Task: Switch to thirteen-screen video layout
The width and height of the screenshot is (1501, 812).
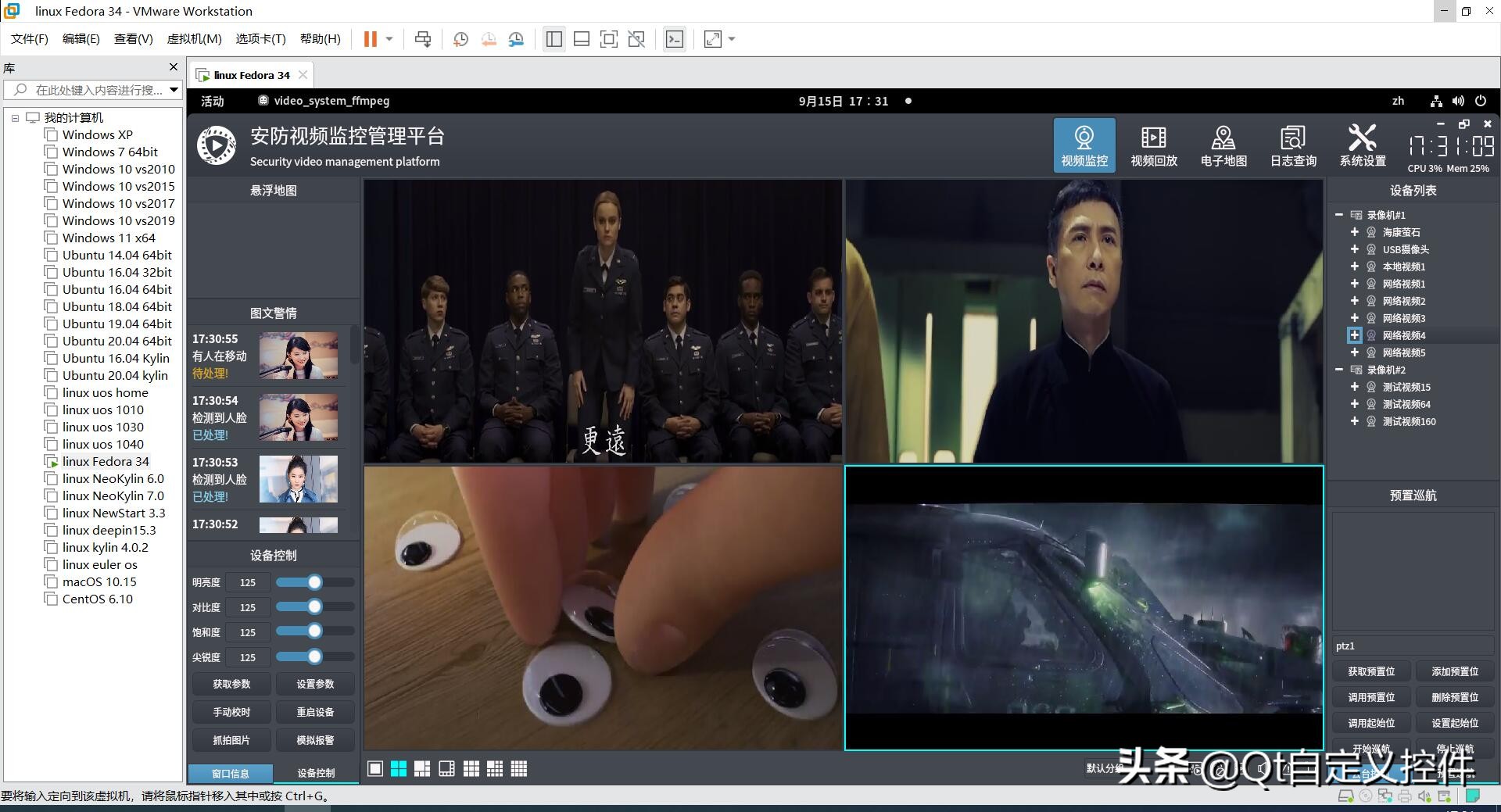Action: (495, 769)
